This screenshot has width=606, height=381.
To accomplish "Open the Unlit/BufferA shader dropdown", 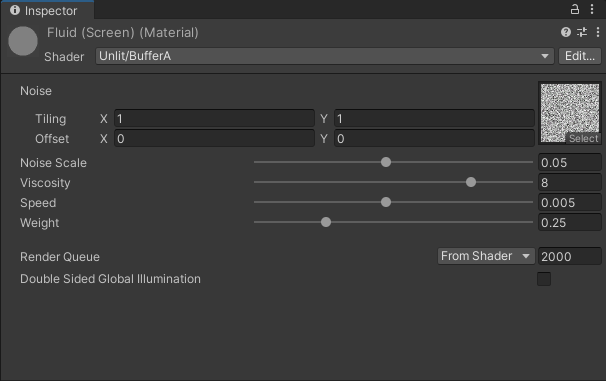I will coord(325,56).
